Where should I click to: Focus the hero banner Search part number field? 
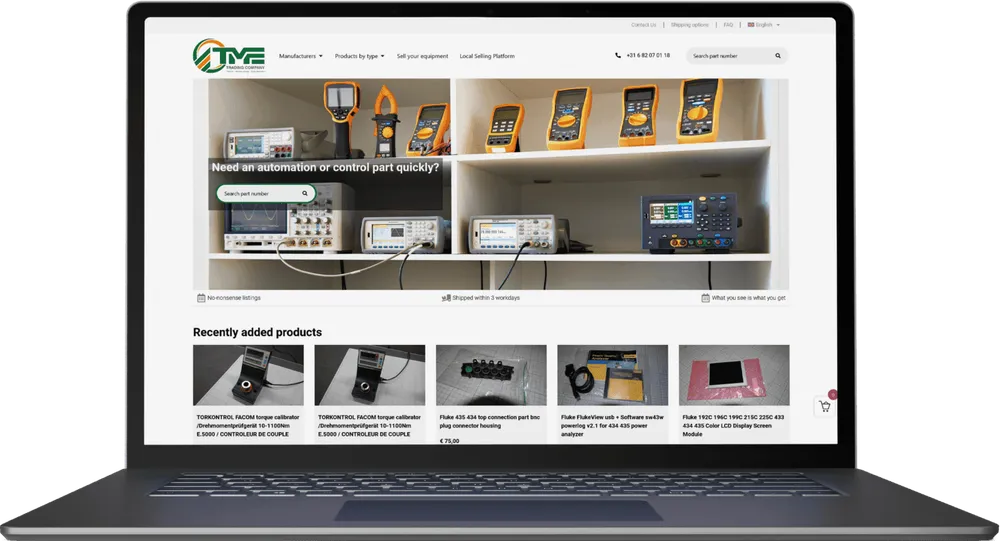(266, 193)
